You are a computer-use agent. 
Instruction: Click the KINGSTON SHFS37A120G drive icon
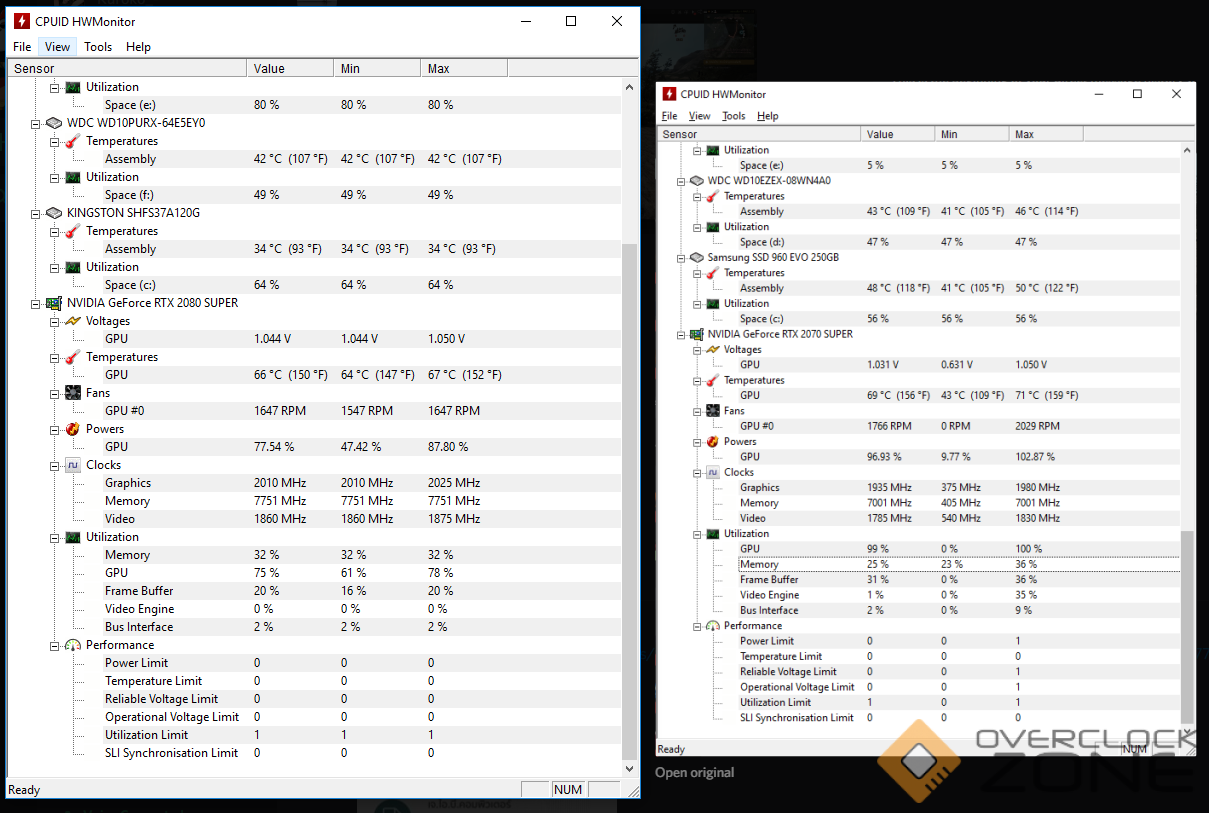click(x=54, y=213)
